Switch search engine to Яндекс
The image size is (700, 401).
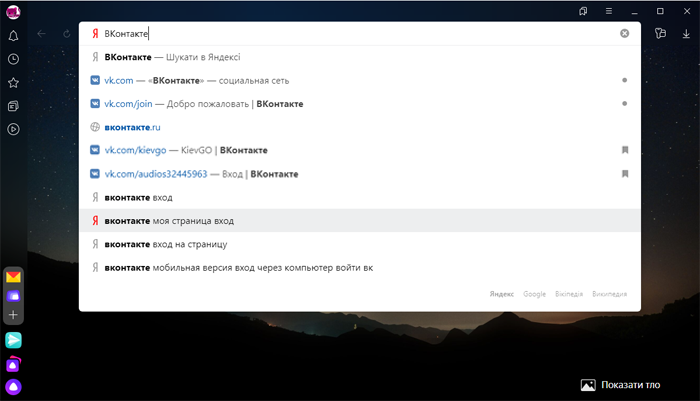click(501, 294)
